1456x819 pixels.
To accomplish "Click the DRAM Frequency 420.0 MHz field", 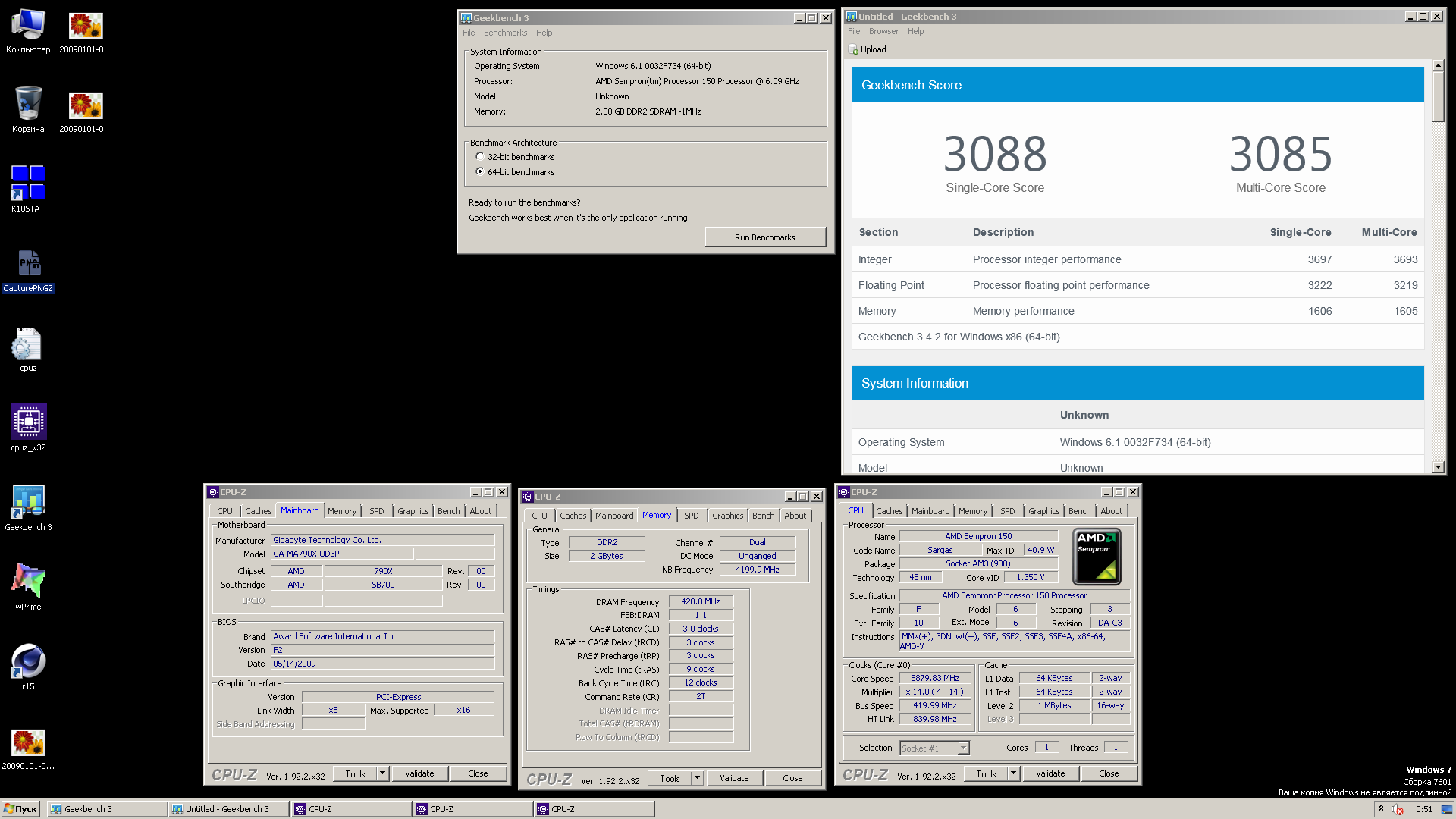I will (701, 601).
